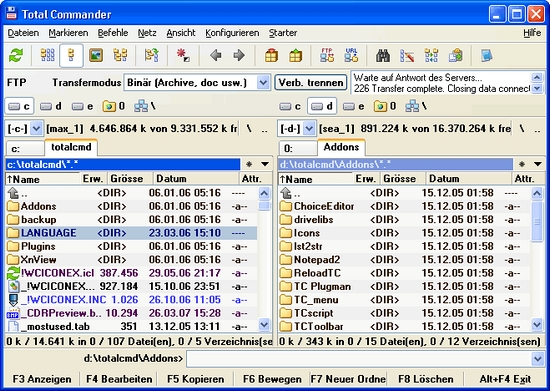Open the FTP connect toolbar icon
Viewport: 550px width, 391px height.
(x=327, y=55)
